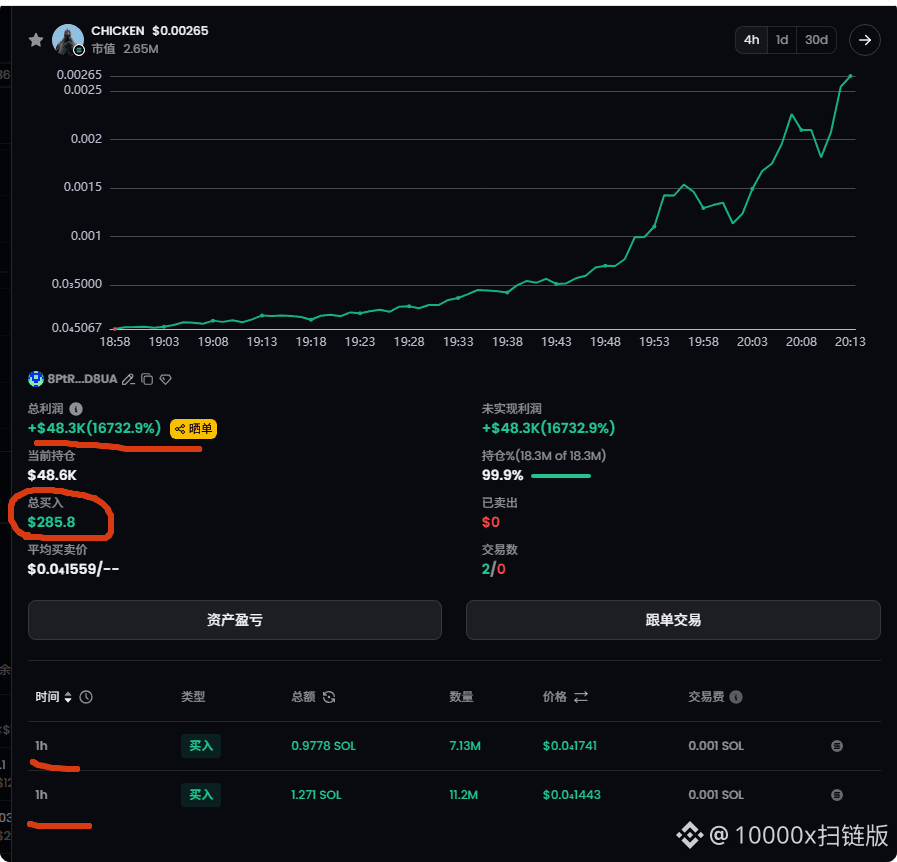
Task: Click the 交易数 value 2/0
Action: coord(494,569)
